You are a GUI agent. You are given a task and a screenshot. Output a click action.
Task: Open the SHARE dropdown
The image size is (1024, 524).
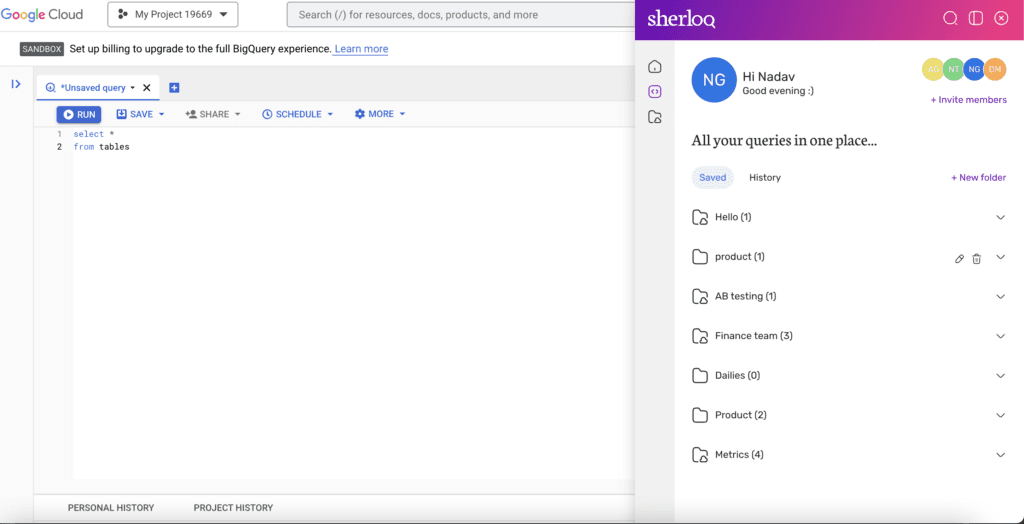[213, 114]
